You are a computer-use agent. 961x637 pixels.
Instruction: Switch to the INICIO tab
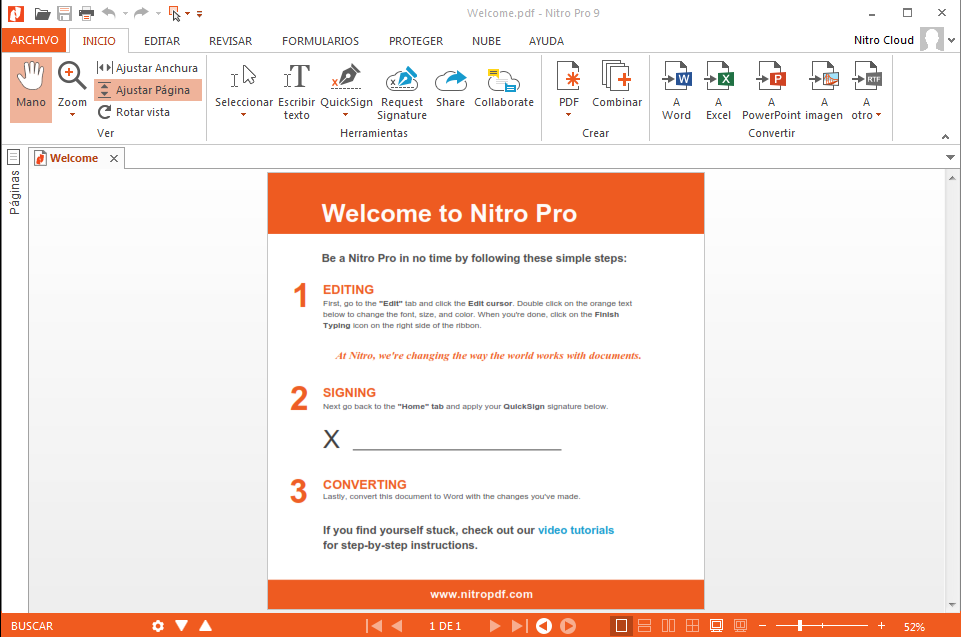tap(99, 41)
